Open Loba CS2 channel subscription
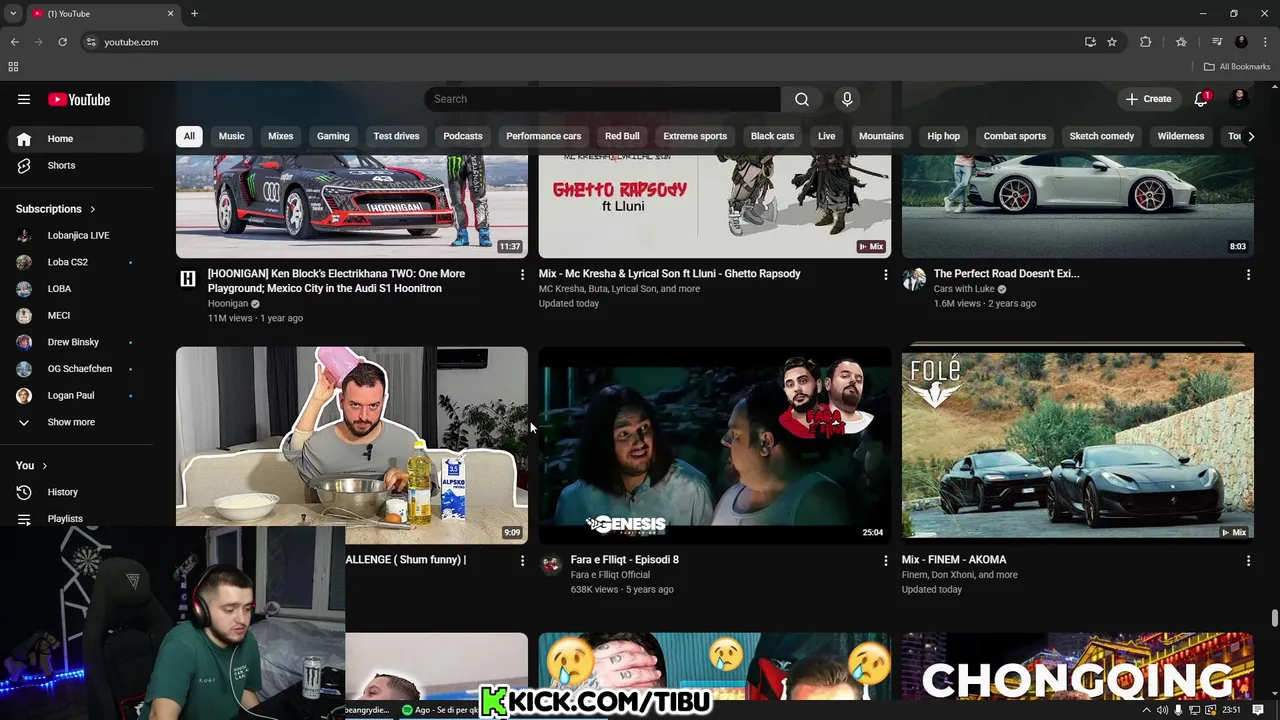This screenshot has width=1280, height=720. point(76,262)
